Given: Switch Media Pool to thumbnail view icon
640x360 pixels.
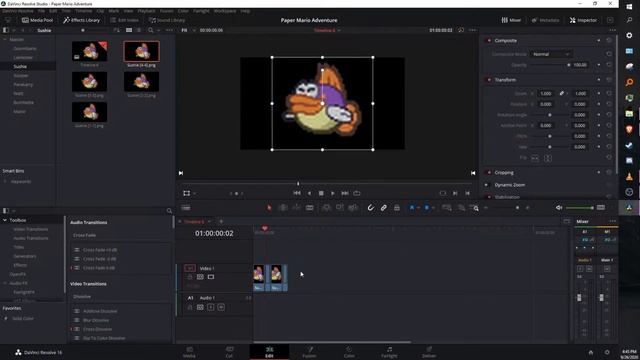Looking at the screenshot, I should 129,30.
